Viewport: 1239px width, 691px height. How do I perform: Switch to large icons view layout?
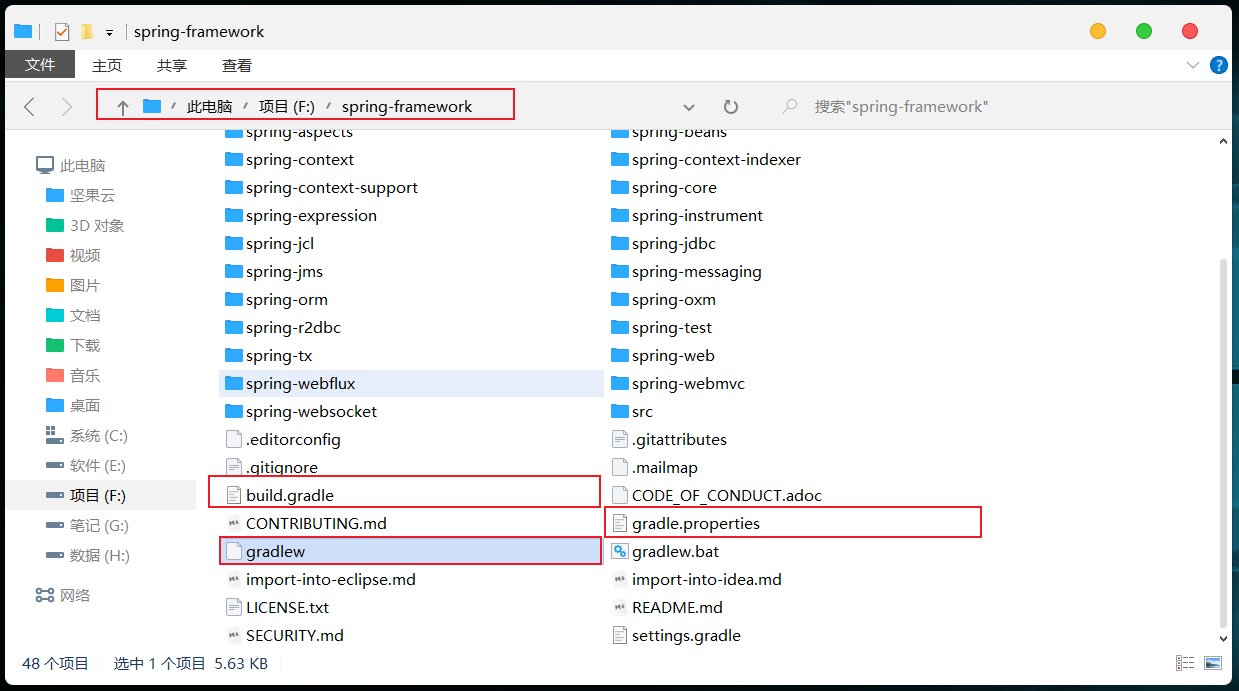1213,663
